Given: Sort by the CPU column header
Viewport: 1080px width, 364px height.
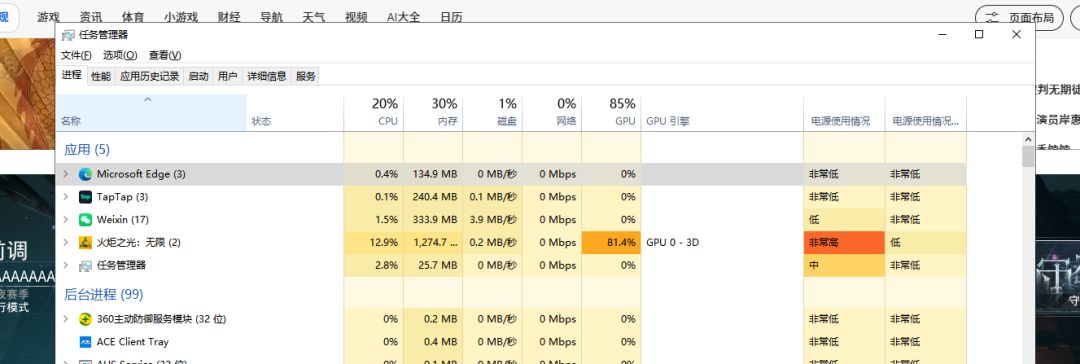Looking at the screenshot, I should click(x=373, y=112).
